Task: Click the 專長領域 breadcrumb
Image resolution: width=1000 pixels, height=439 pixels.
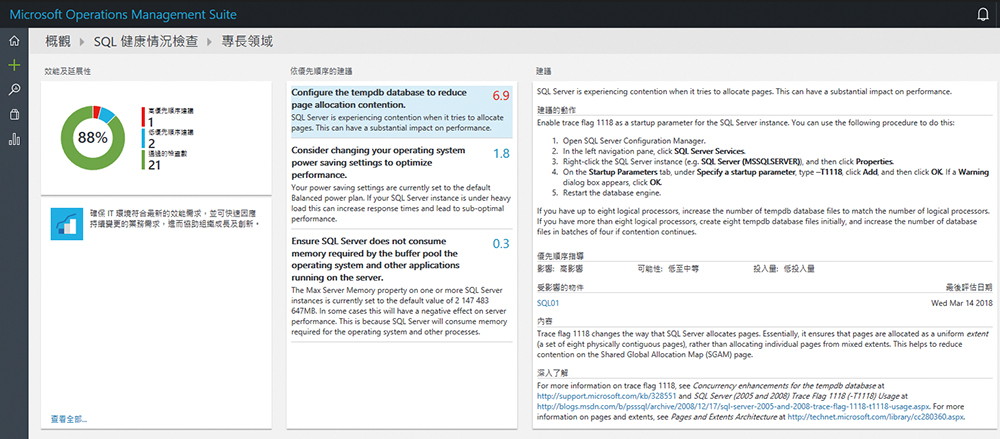Action: (x=247, y=42)
